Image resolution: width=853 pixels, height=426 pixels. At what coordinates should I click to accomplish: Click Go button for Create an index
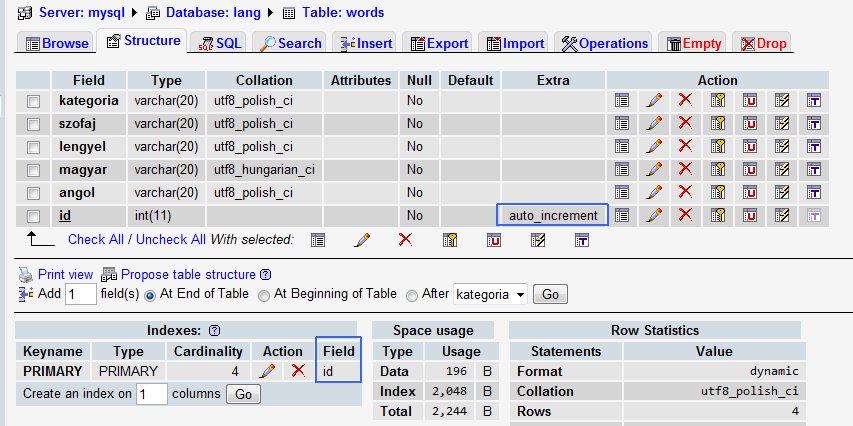pyautogui.click(x=243, y=394)
